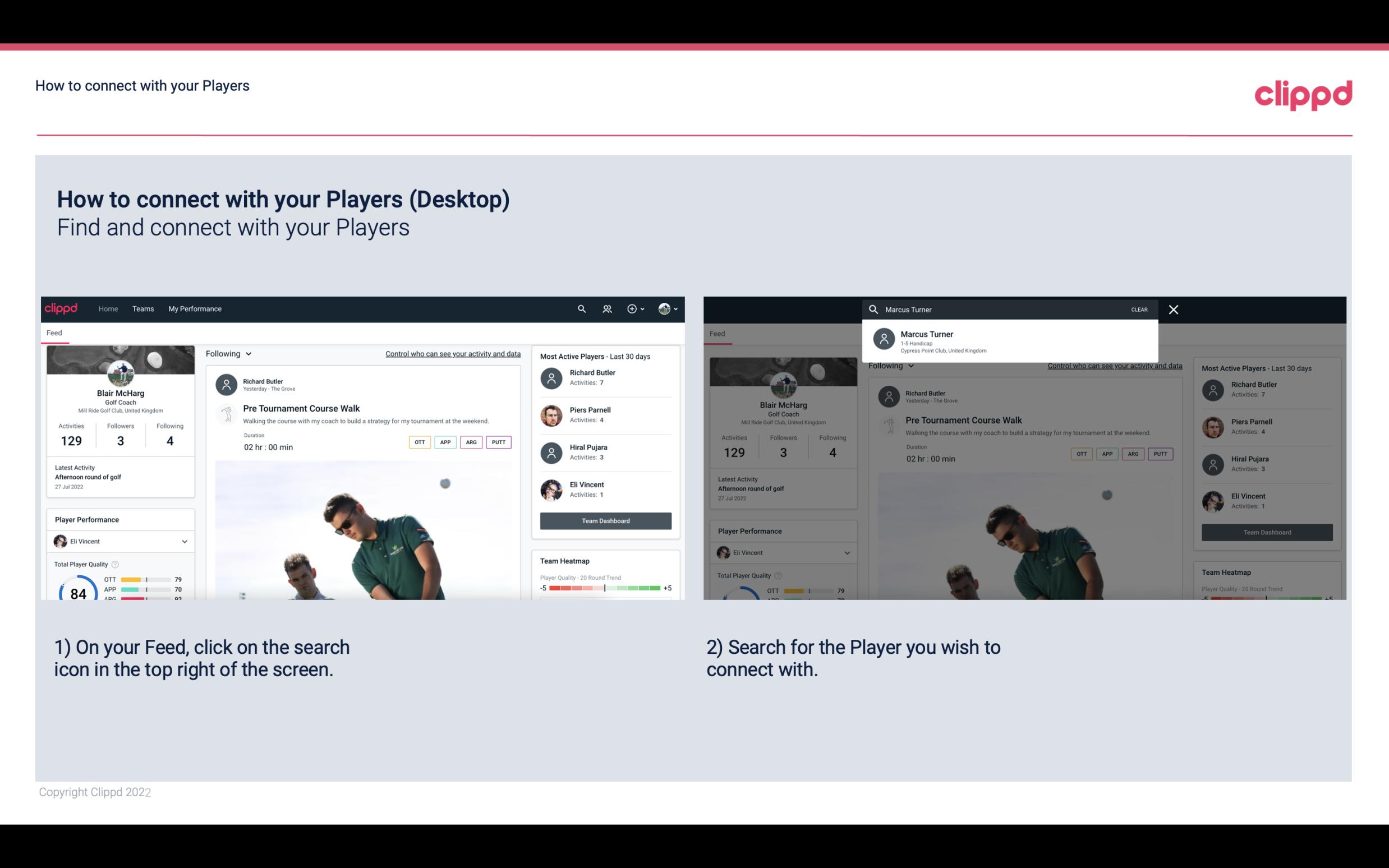
Task: Click the APP performance category icon
Action: 444,441
